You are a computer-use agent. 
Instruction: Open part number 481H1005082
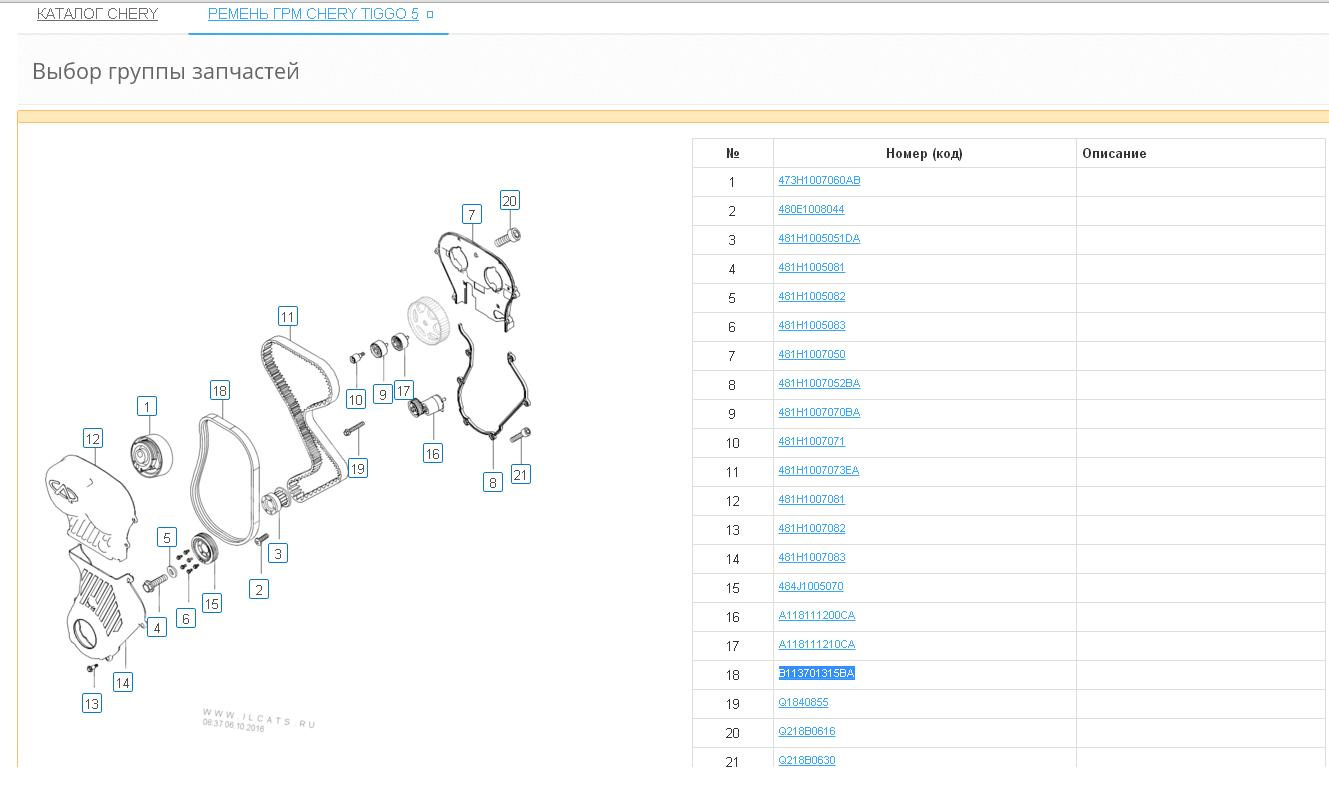point(812,297)
